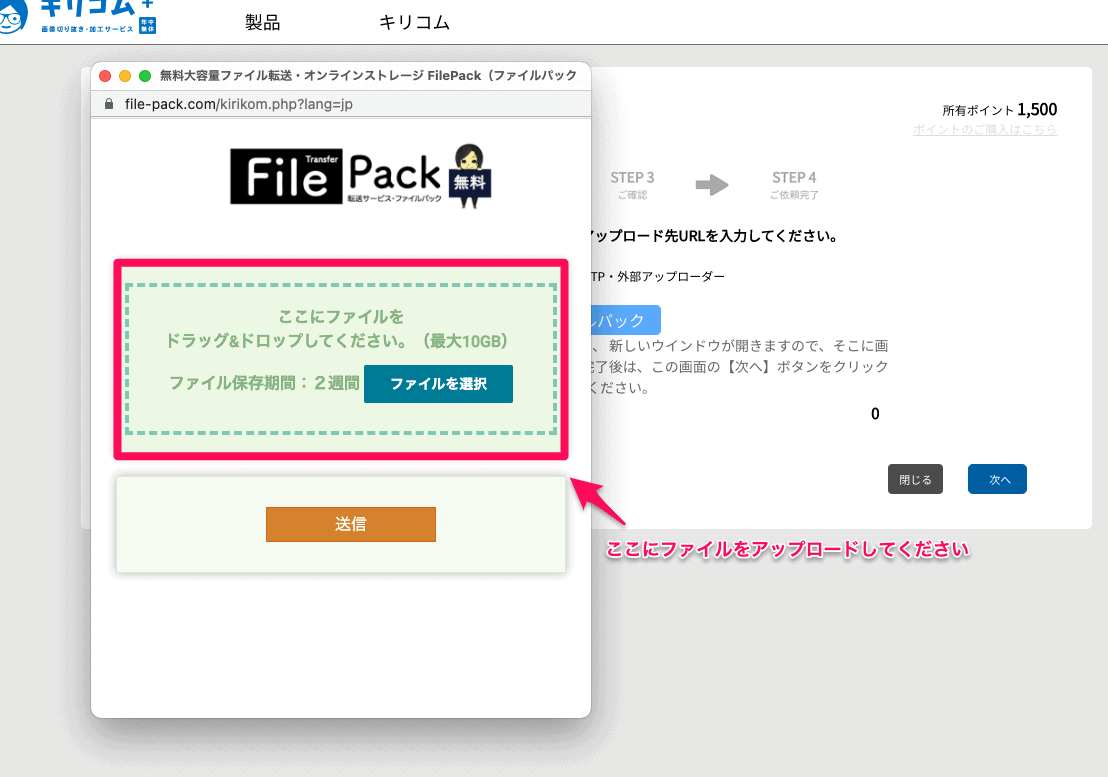Open the ポイントのご購入はこちら link
This screenshot has height=777, width=1108.
[984, 129]
